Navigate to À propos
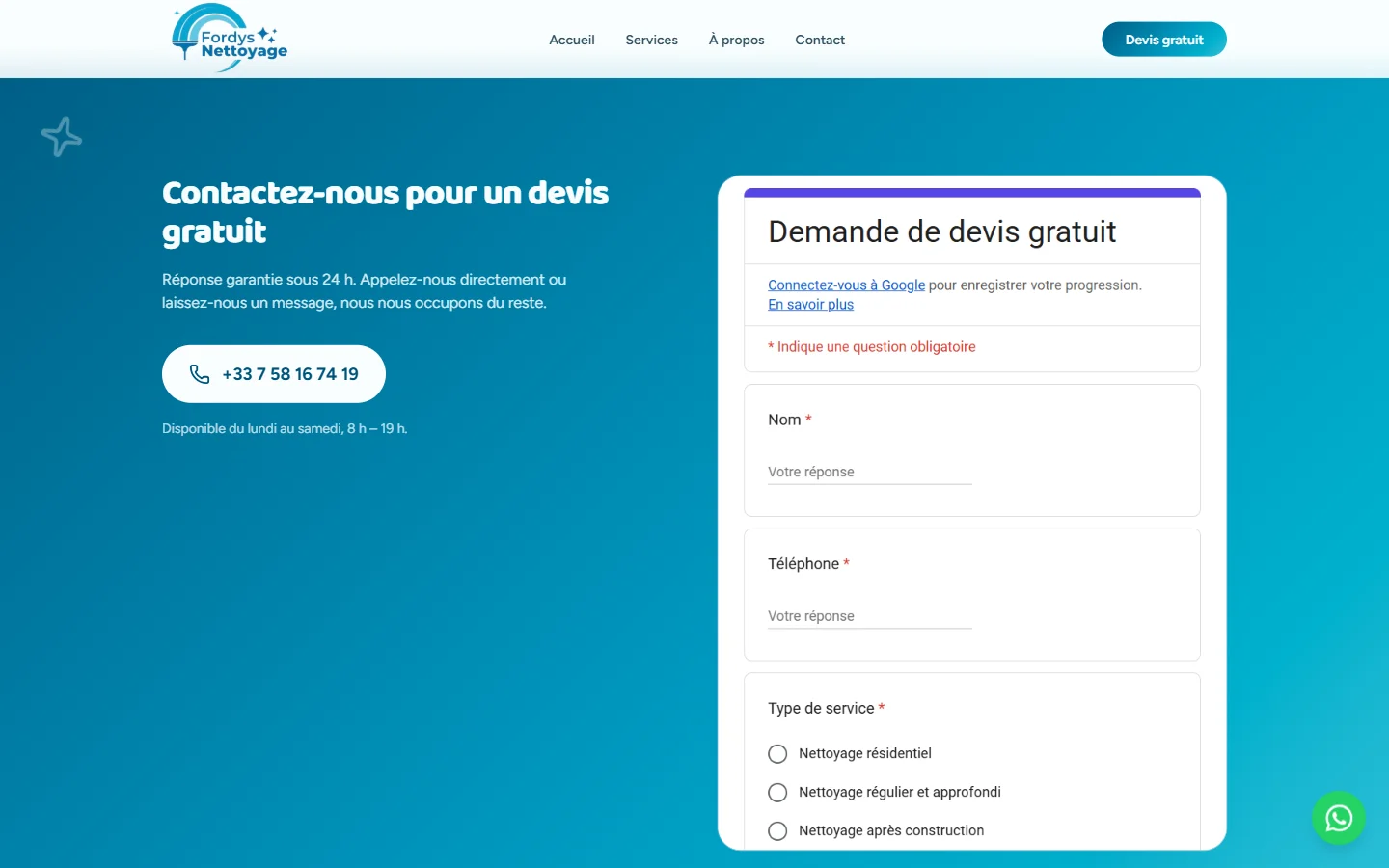This screenshot has width=1389, height=868. (x=737, y=40)
